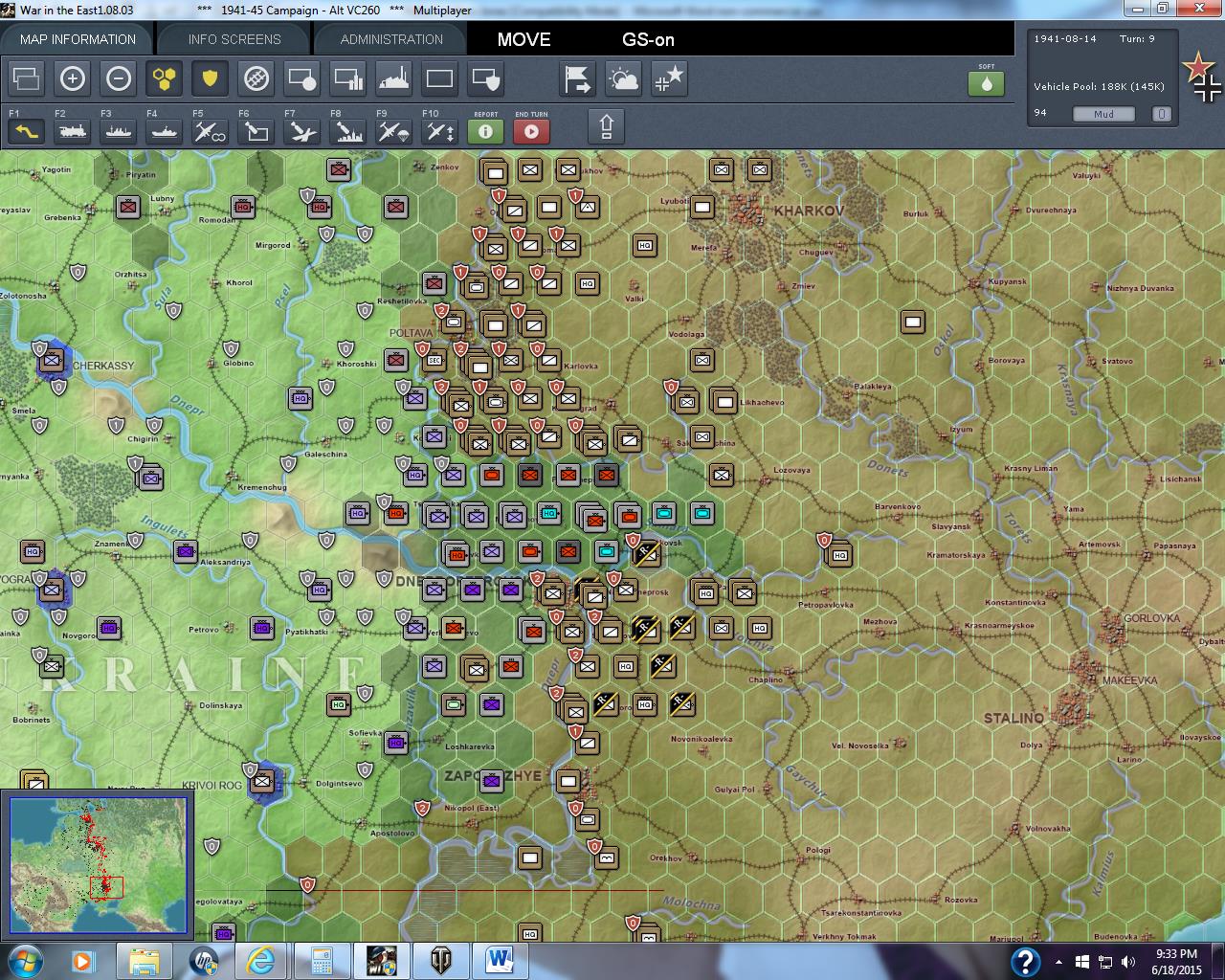Select F1 move mode arrow icon
The image size is (1225, 980).
27,131
